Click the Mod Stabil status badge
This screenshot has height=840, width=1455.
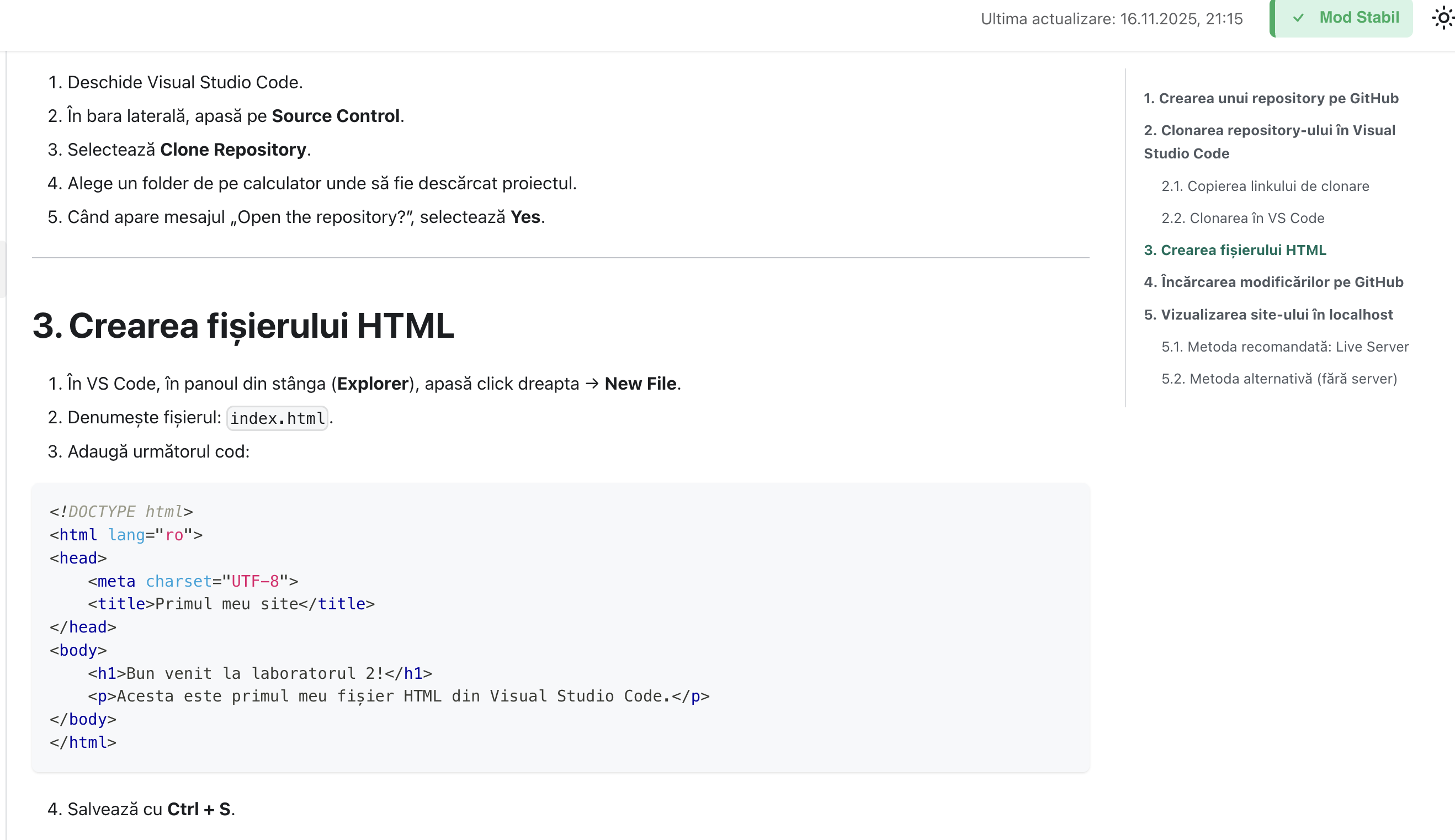[1341, 18]
